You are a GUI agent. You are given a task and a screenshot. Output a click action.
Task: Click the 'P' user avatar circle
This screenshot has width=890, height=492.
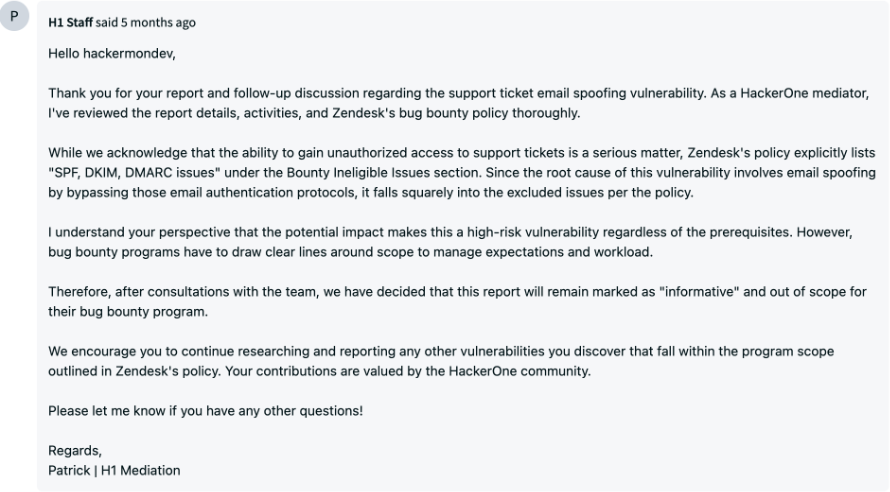pos(14,22)
